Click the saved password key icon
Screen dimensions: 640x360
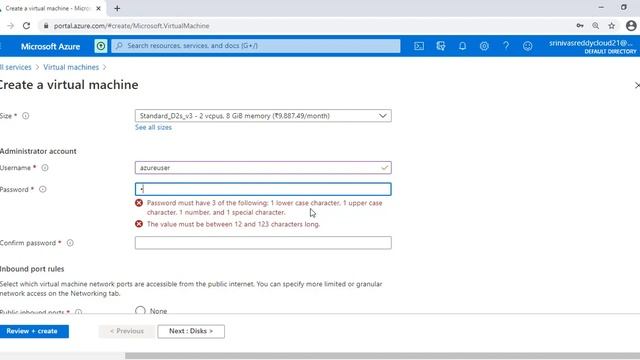tap(580, 26)
